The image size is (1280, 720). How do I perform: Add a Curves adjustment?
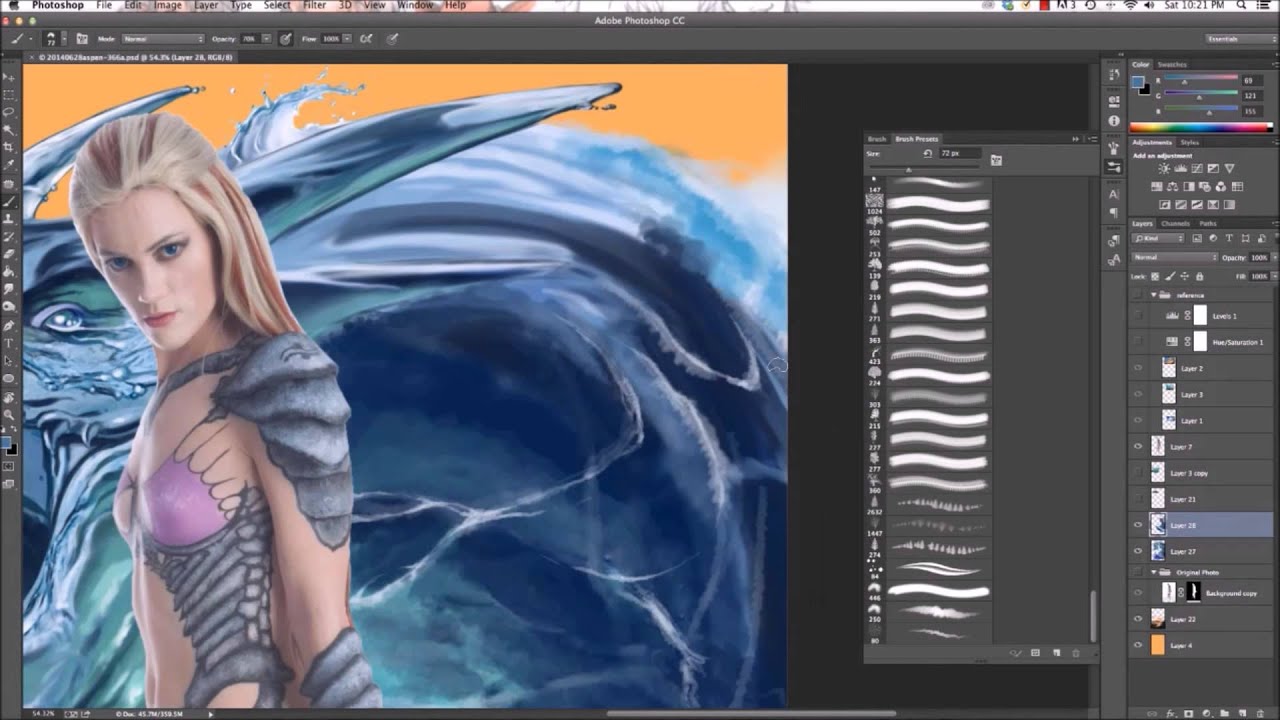point(1197,168)
